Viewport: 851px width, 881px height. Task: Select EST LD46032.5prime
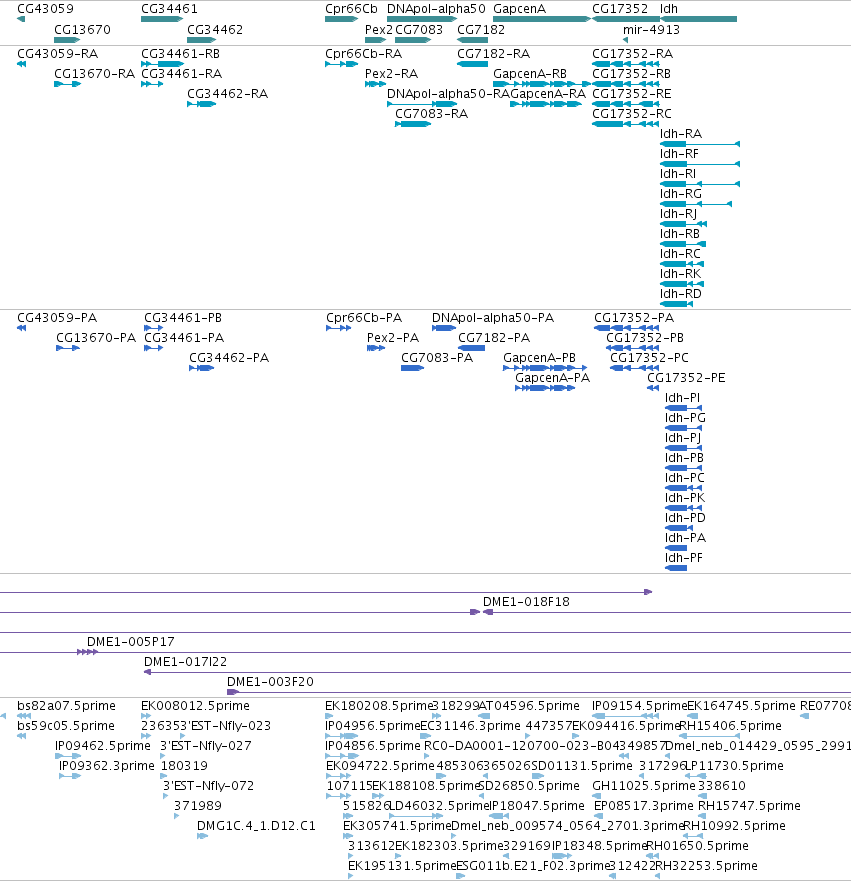pos(440,806)
